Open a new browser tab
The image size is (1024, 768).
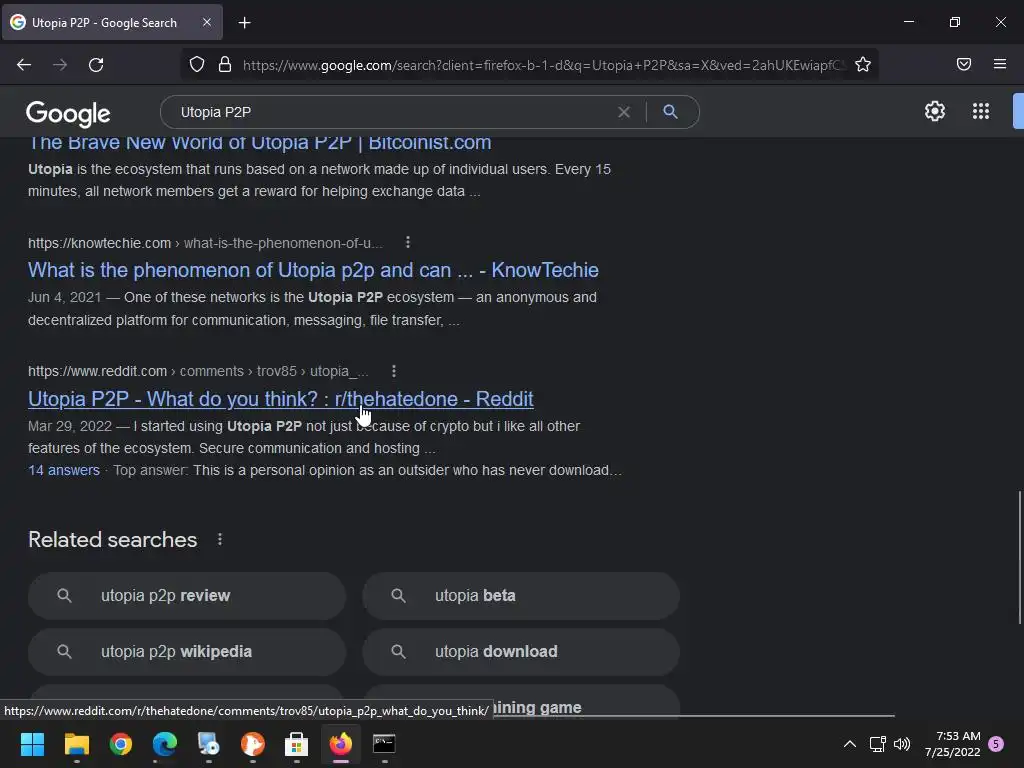244,23
